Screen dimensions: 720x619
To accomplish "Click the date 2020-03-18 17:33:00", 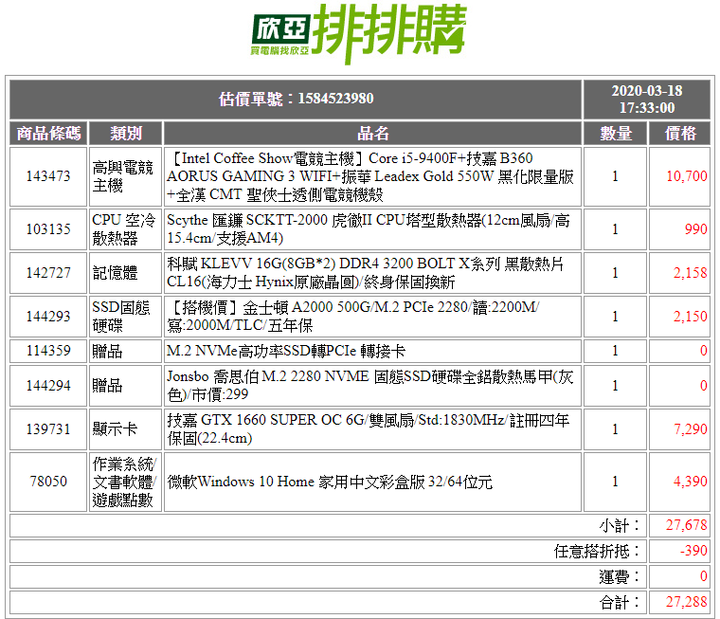I will tap(647, 99).
